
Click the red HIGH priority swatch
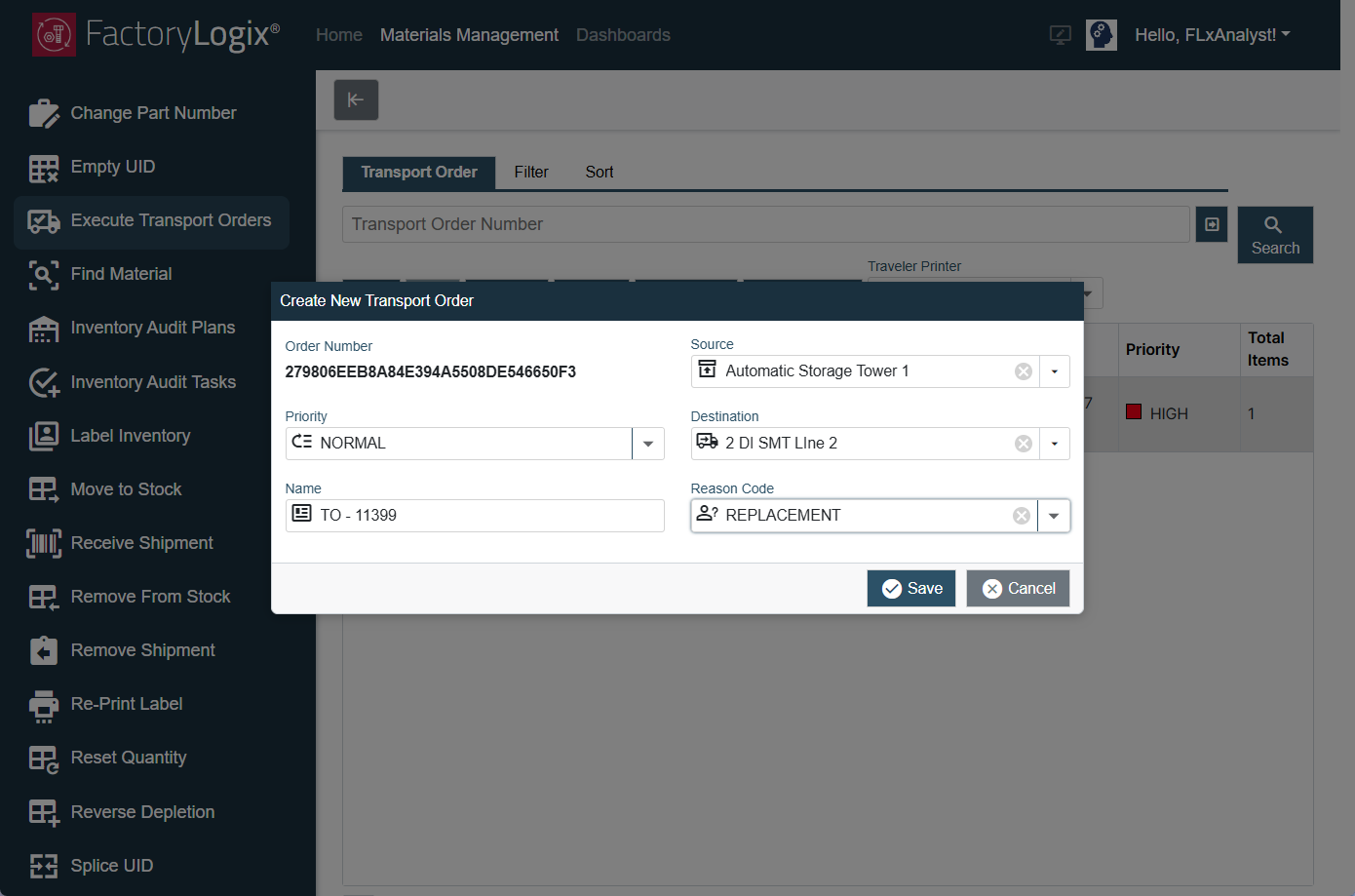(1133, 412)
